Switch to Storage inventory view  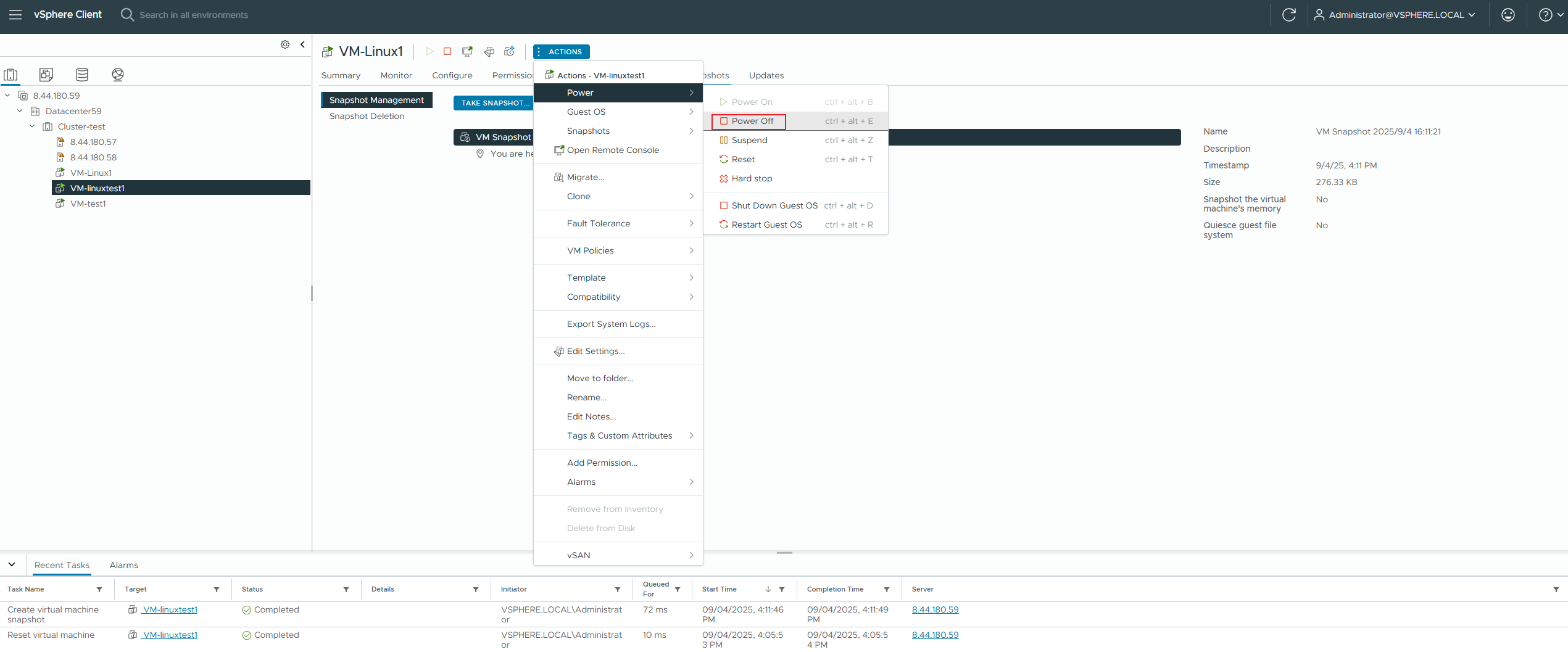(82, 75)
